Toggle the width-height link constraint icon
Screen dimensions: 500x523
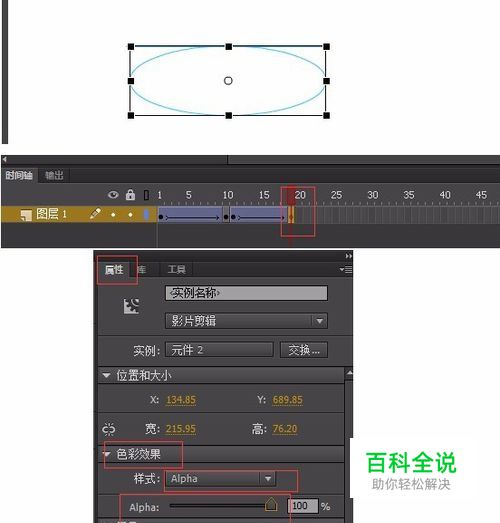coord(109,429)
